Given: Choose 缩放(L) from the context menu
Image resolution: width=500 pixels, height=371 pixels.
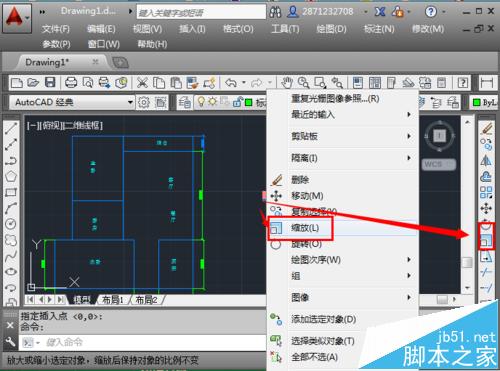Looking at the screenshot, I should point(305,228).
